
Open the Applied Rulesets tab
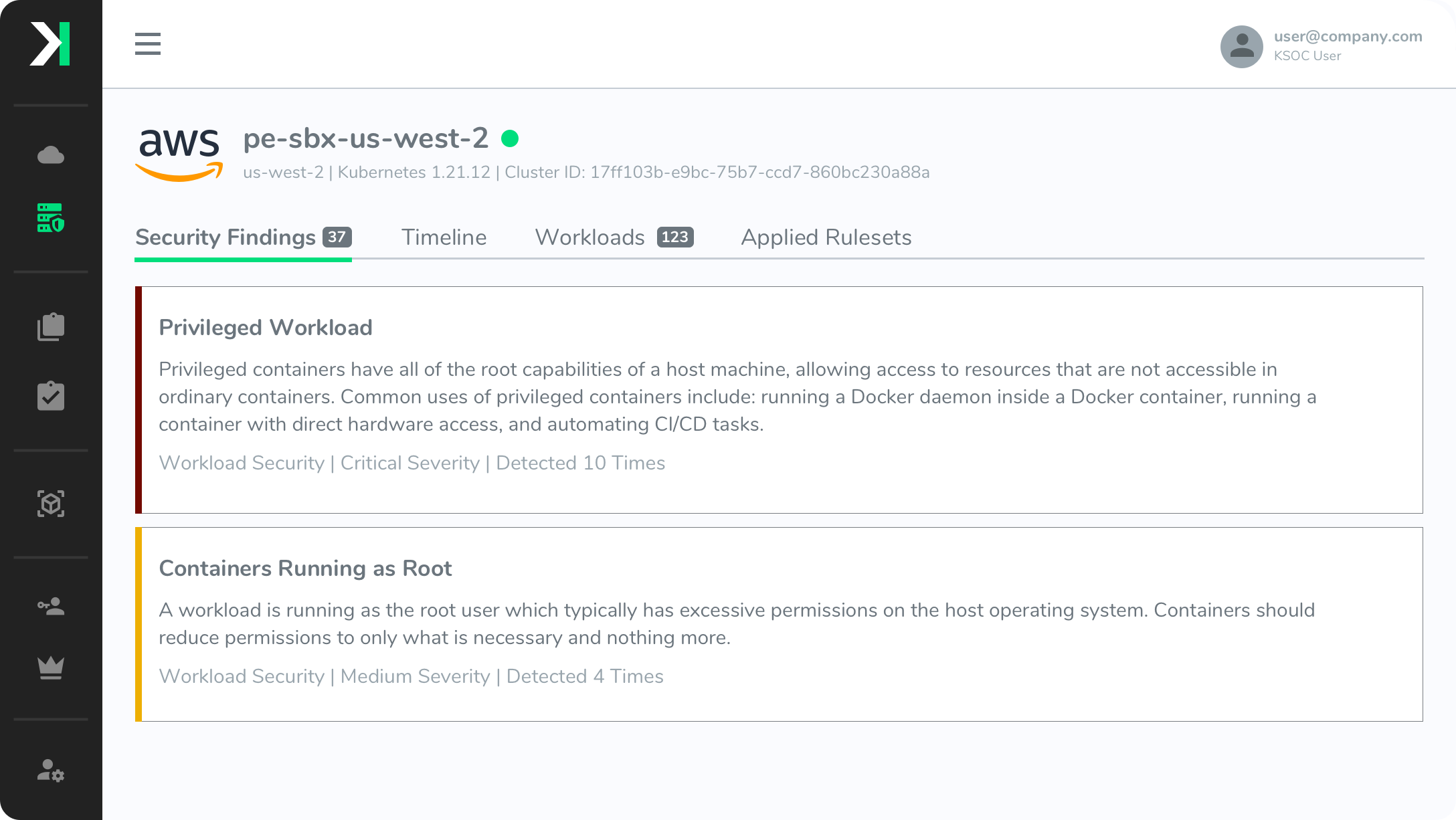(826, 237)
